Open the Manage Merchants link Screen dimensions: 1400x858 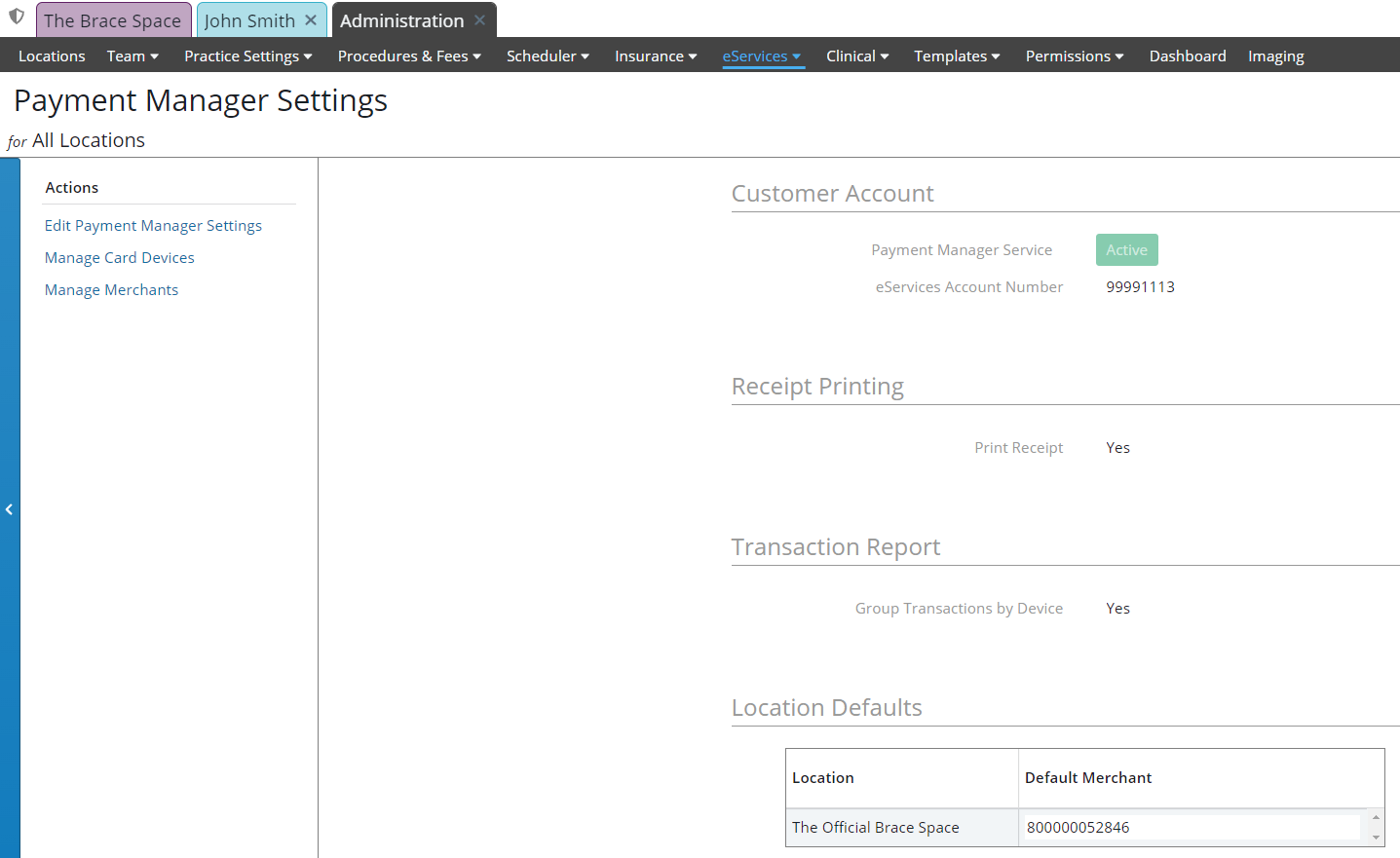tap(112, 290)
